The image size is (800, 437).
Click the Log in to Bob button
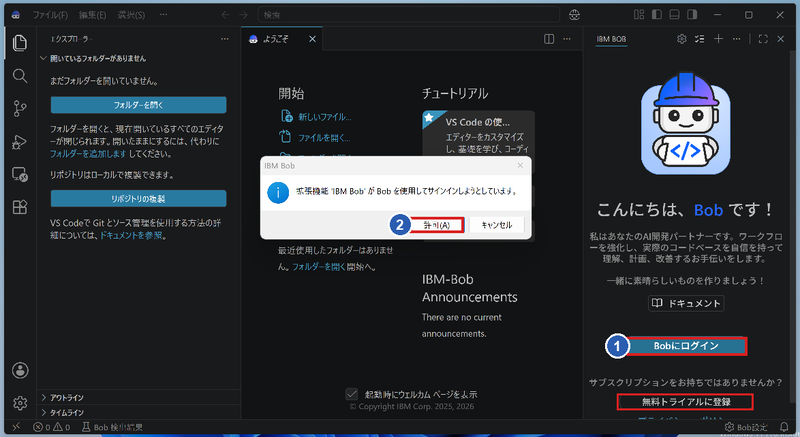(x=686, y=346)
